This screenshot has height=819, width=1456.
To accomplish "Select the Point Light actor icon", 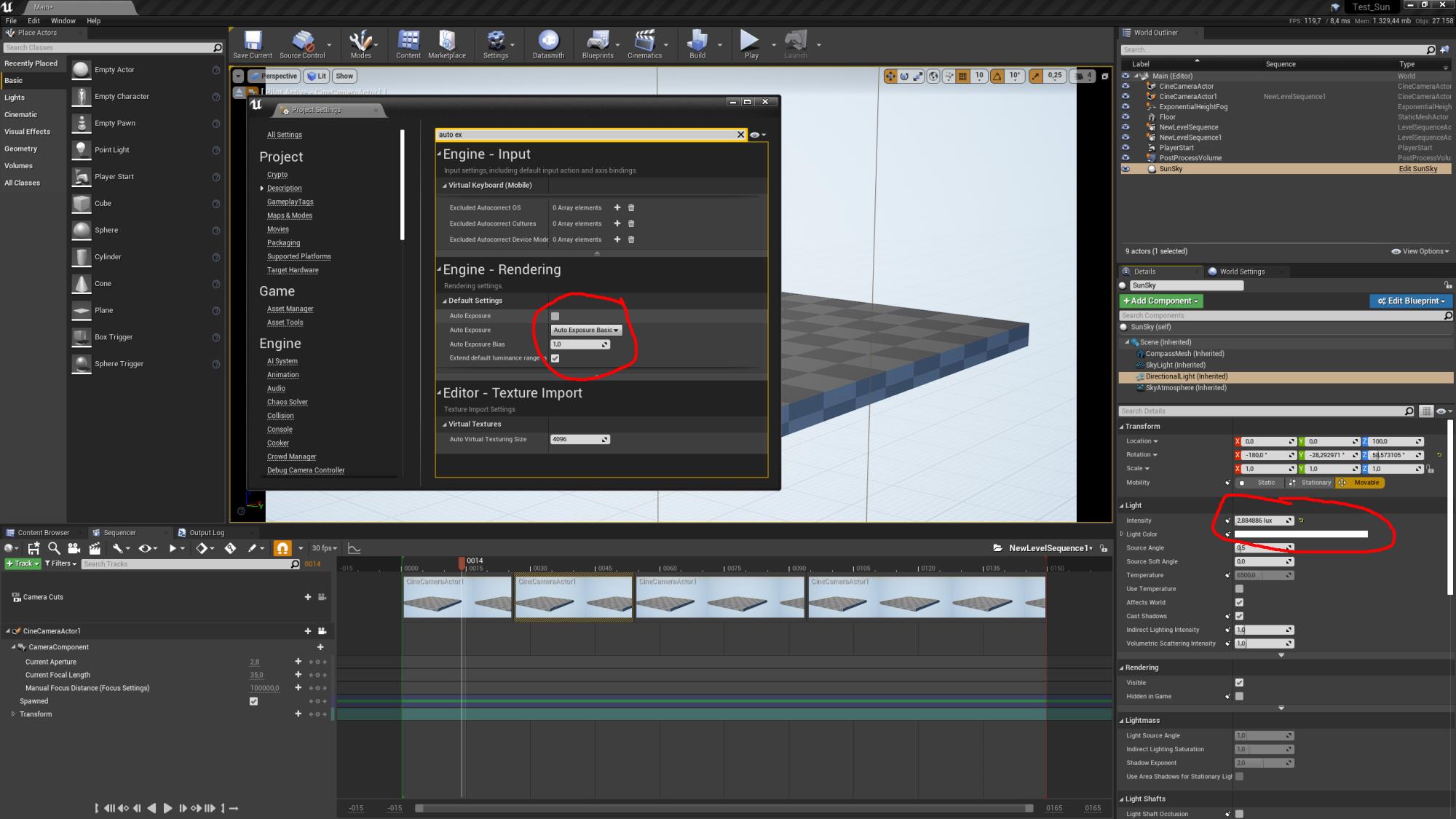I will pyautogui.click(x=82, y=150).
